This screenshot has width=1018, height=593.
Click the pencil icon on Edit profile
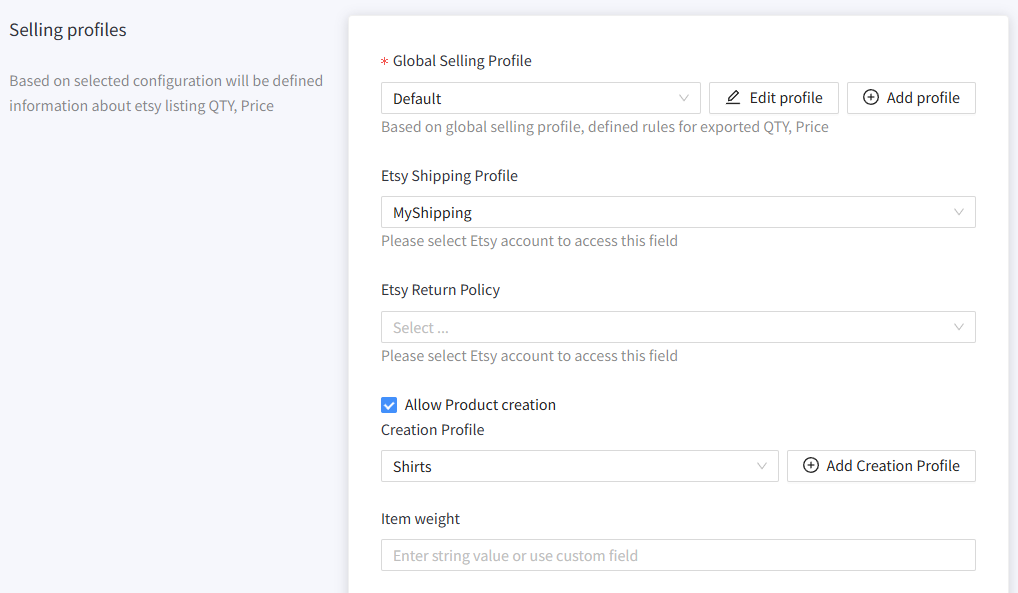[x=733, y=97]
